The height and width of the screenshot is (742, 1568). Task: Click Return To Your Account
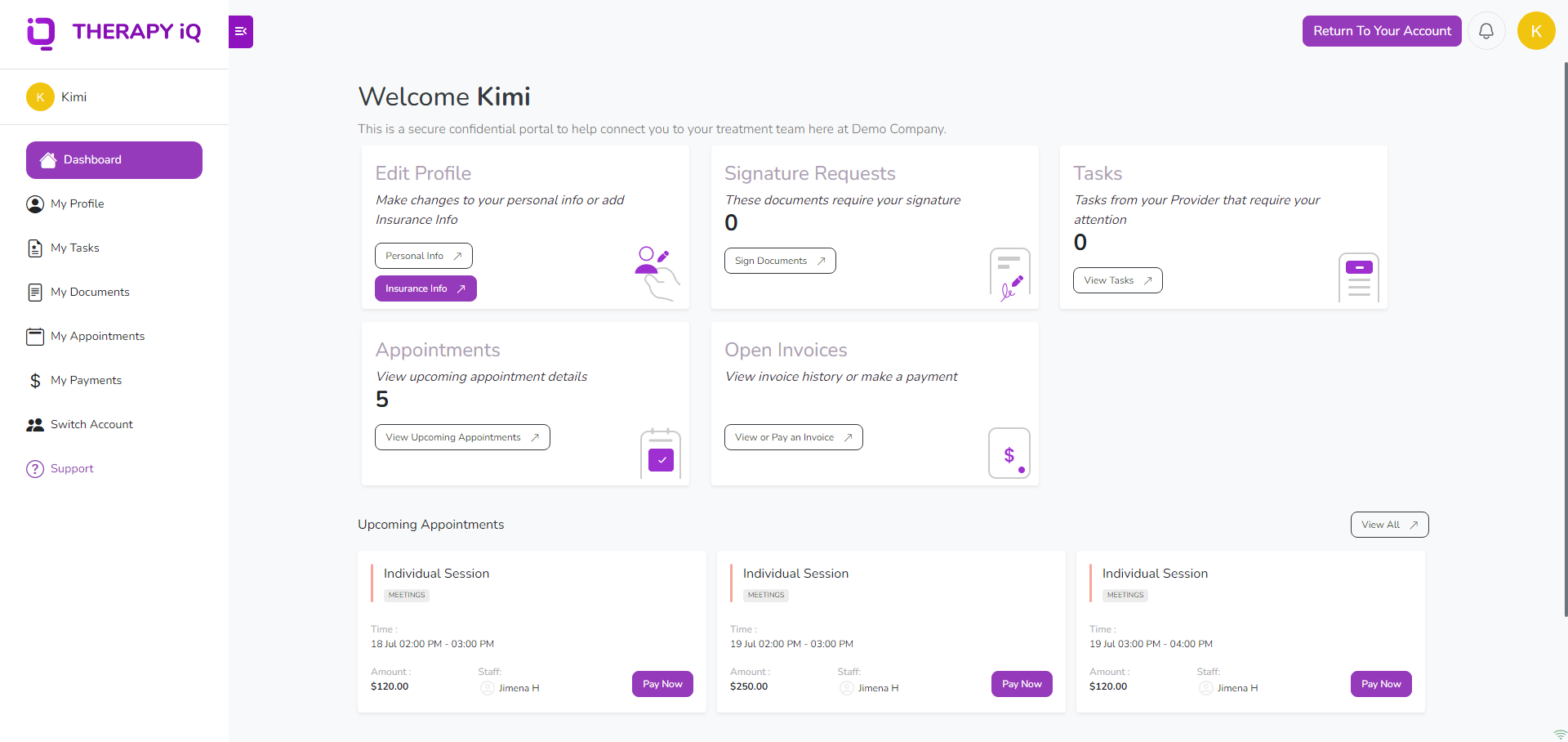(x=1382, y=30)
